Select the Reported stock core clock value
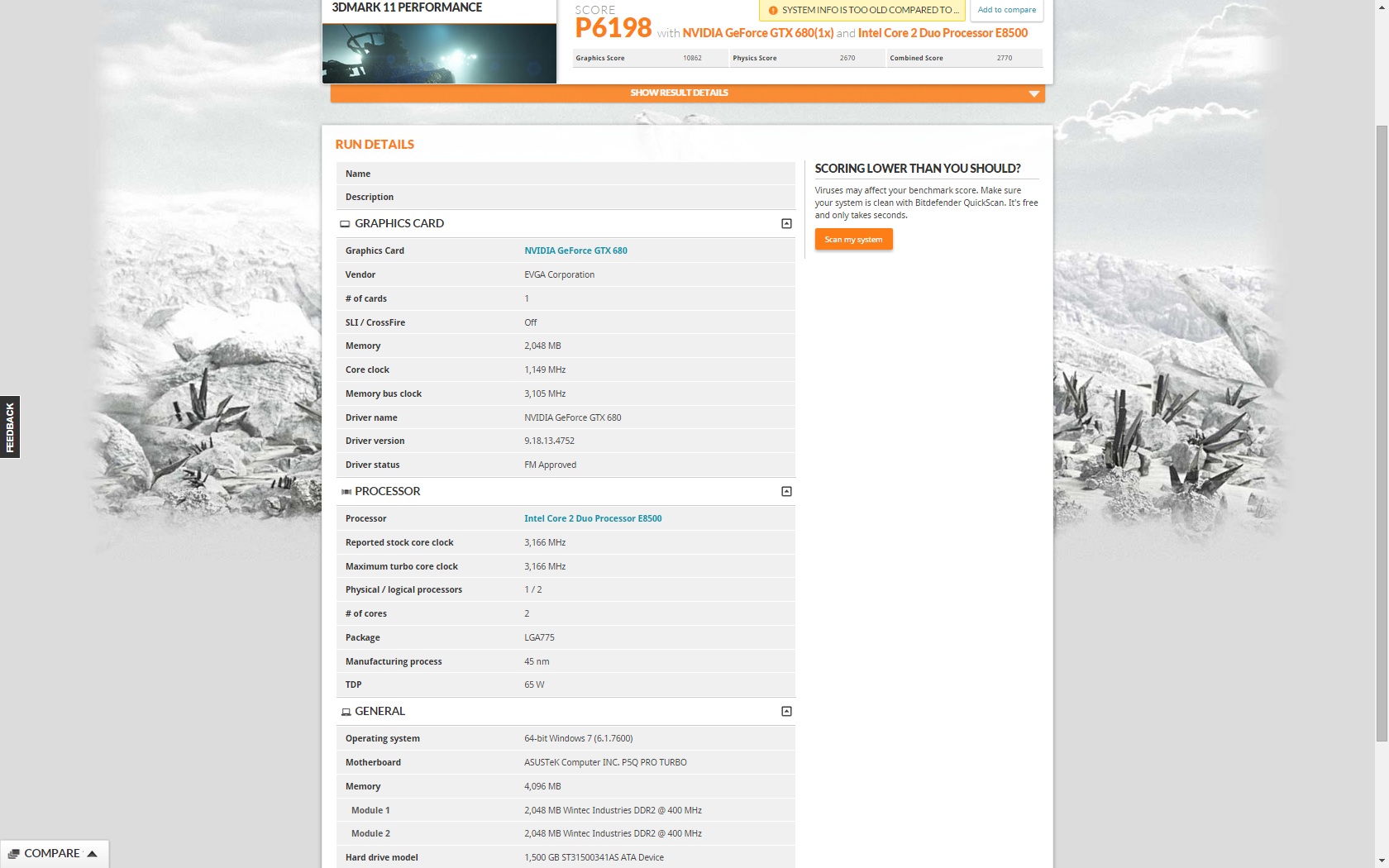Screen dimensions: 1389x868 545,543
